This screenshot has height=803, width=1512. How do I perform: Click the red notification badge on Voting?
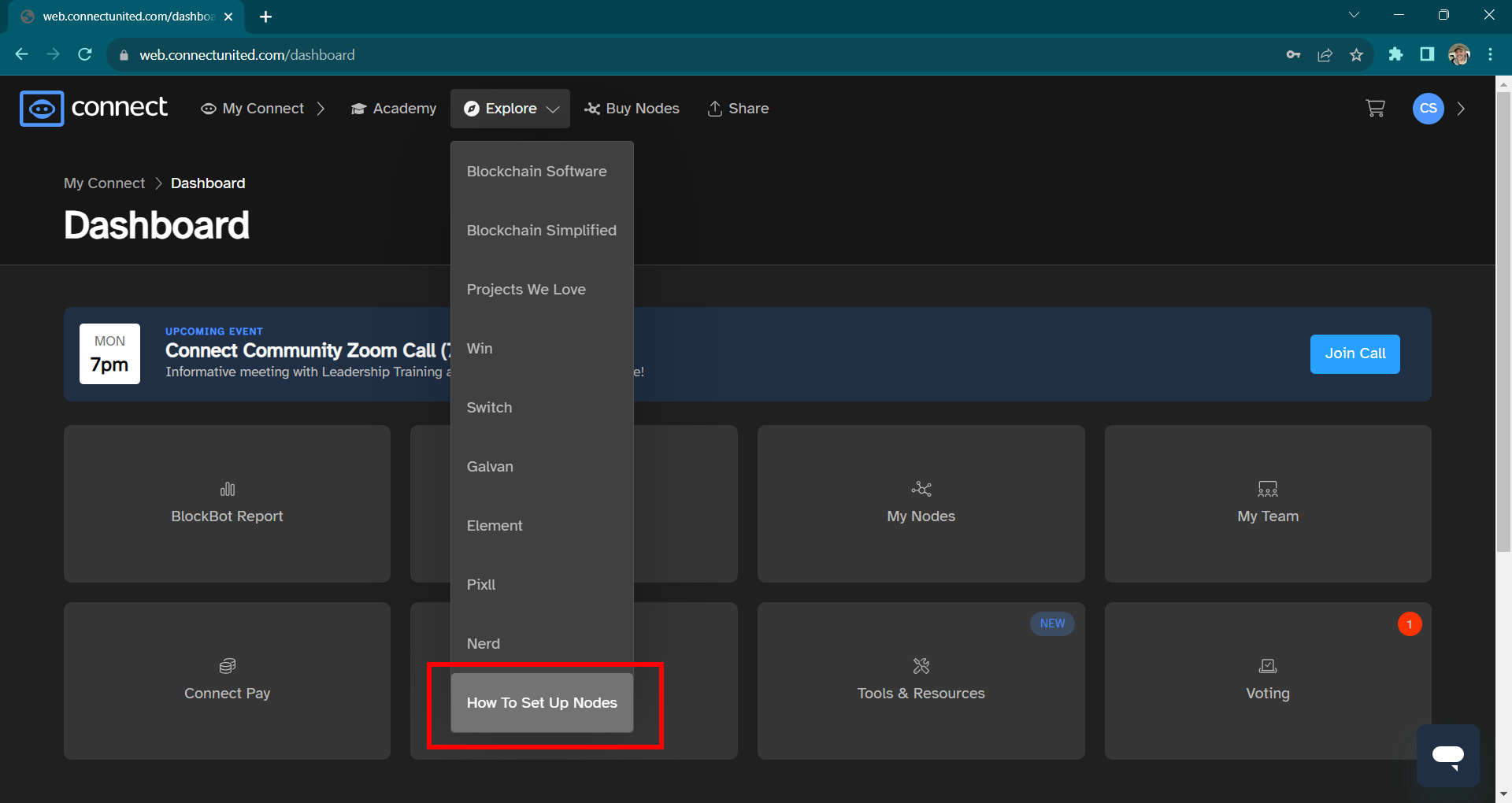click(1410, 624)
